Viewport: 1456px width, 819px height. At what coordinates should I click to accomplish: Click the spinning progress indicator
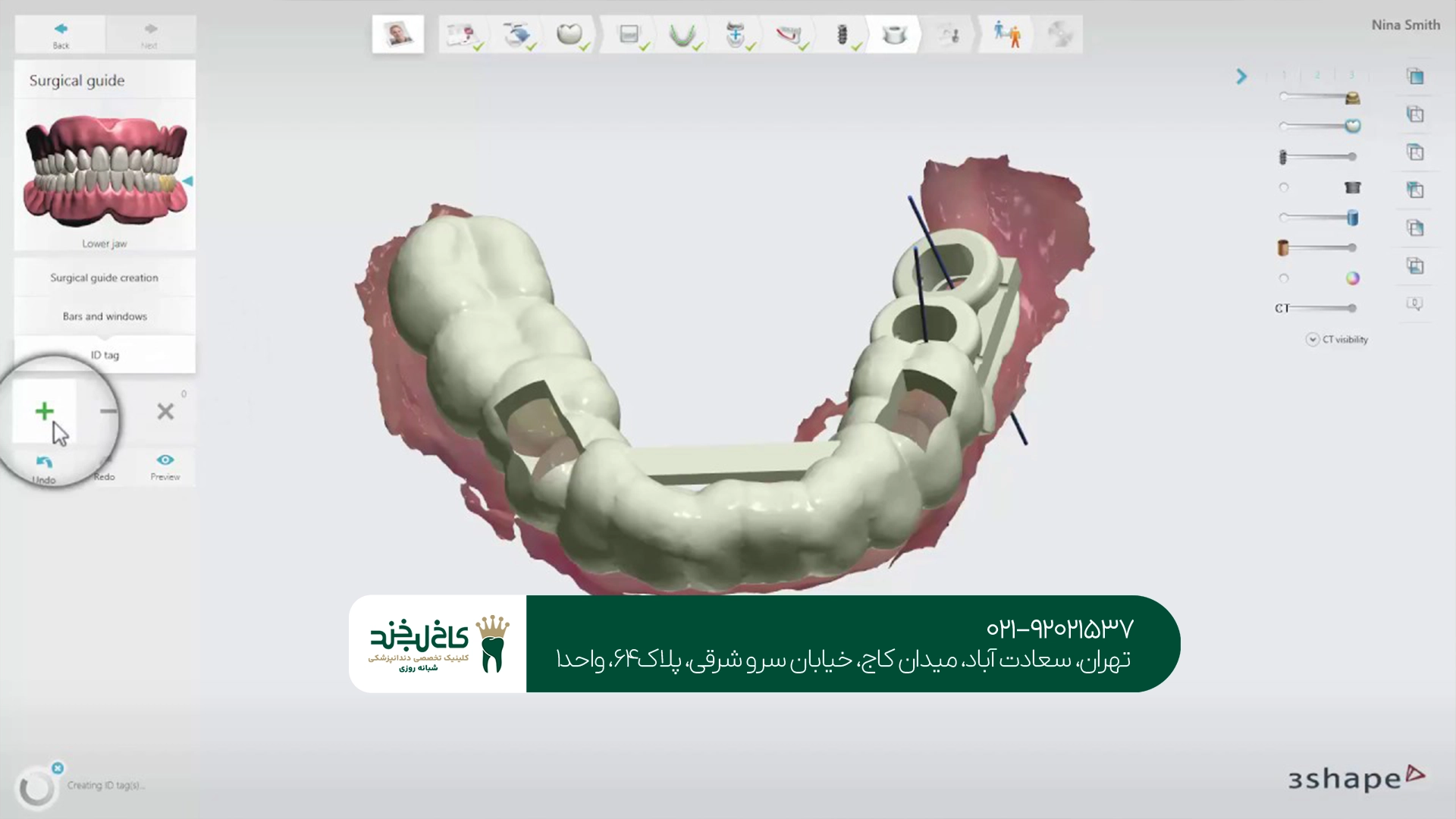[x=36, y=789]
